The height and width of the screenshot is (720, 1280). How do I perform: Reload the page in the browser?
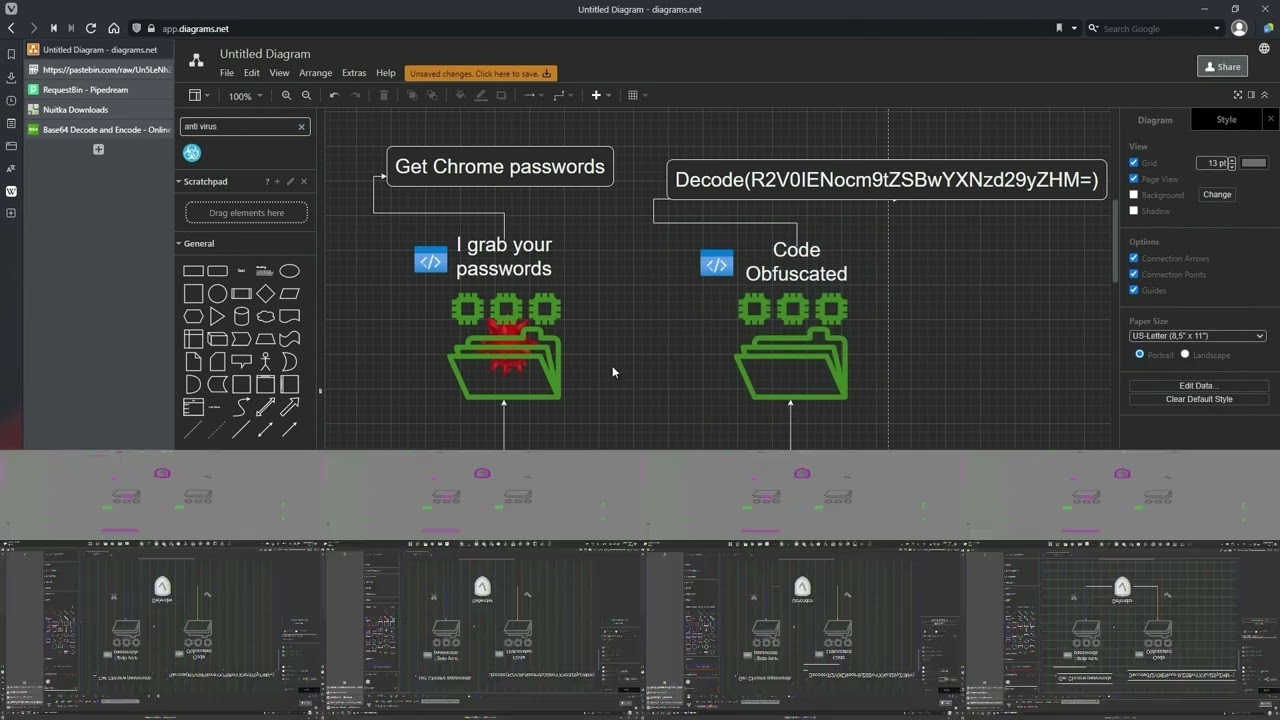click(x=91, y=28)
